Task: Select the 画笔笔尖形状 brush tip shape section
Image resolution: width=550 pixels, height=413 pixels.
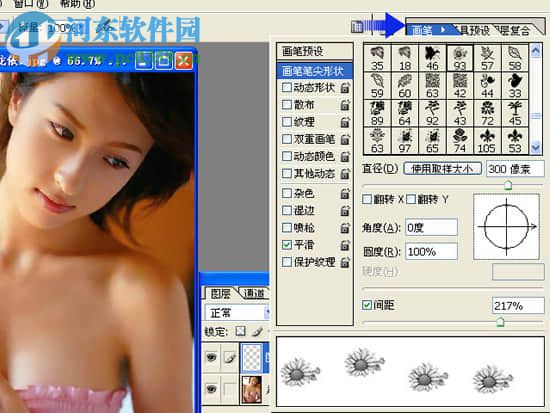Action: click(x=314, y=71)
